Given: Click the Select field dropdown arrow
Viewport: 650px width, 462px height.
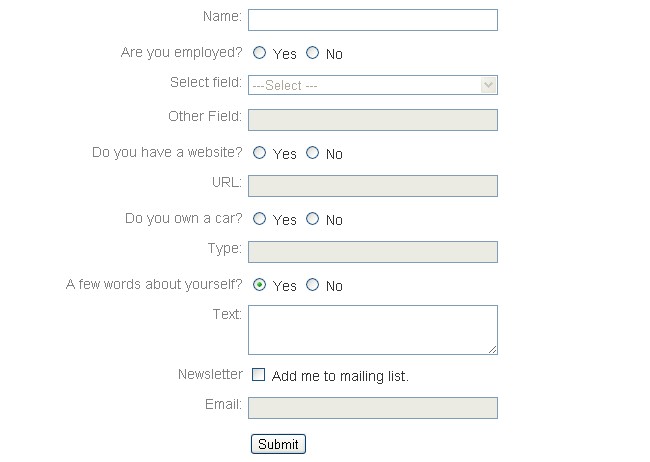Looking at the screenshot, I should 488,86.
